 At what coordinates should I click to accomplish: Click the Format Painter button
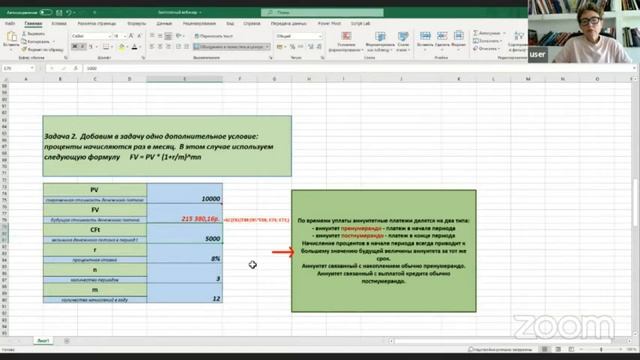42,49
